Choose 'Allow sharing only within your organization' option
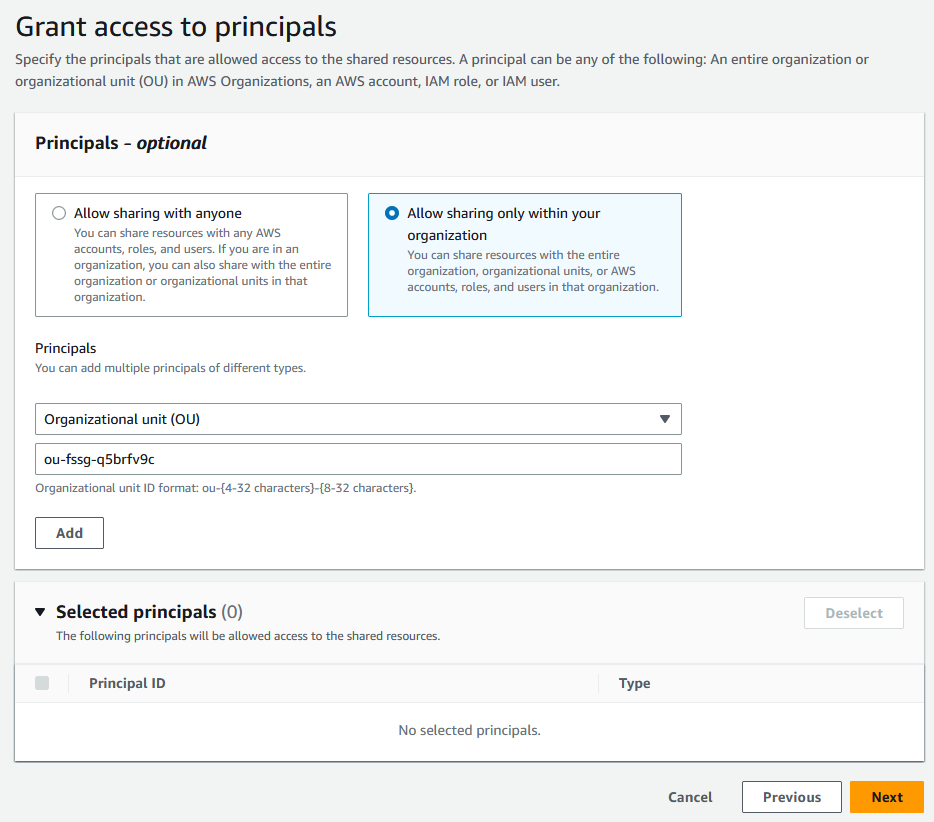Image resolution: width=934 pixels, height=822 pixels. pos(391,213)
